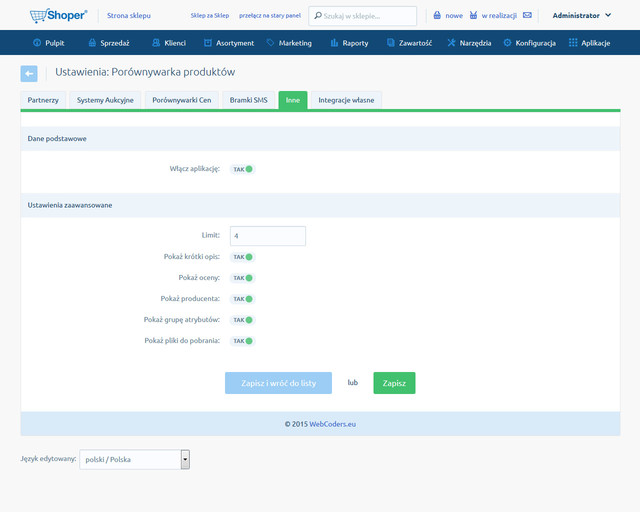Image resolution: width=640 pixels, height=512 pixels.
Task: Click the orders in progress basket icon
Action: (x=473, y=16)
